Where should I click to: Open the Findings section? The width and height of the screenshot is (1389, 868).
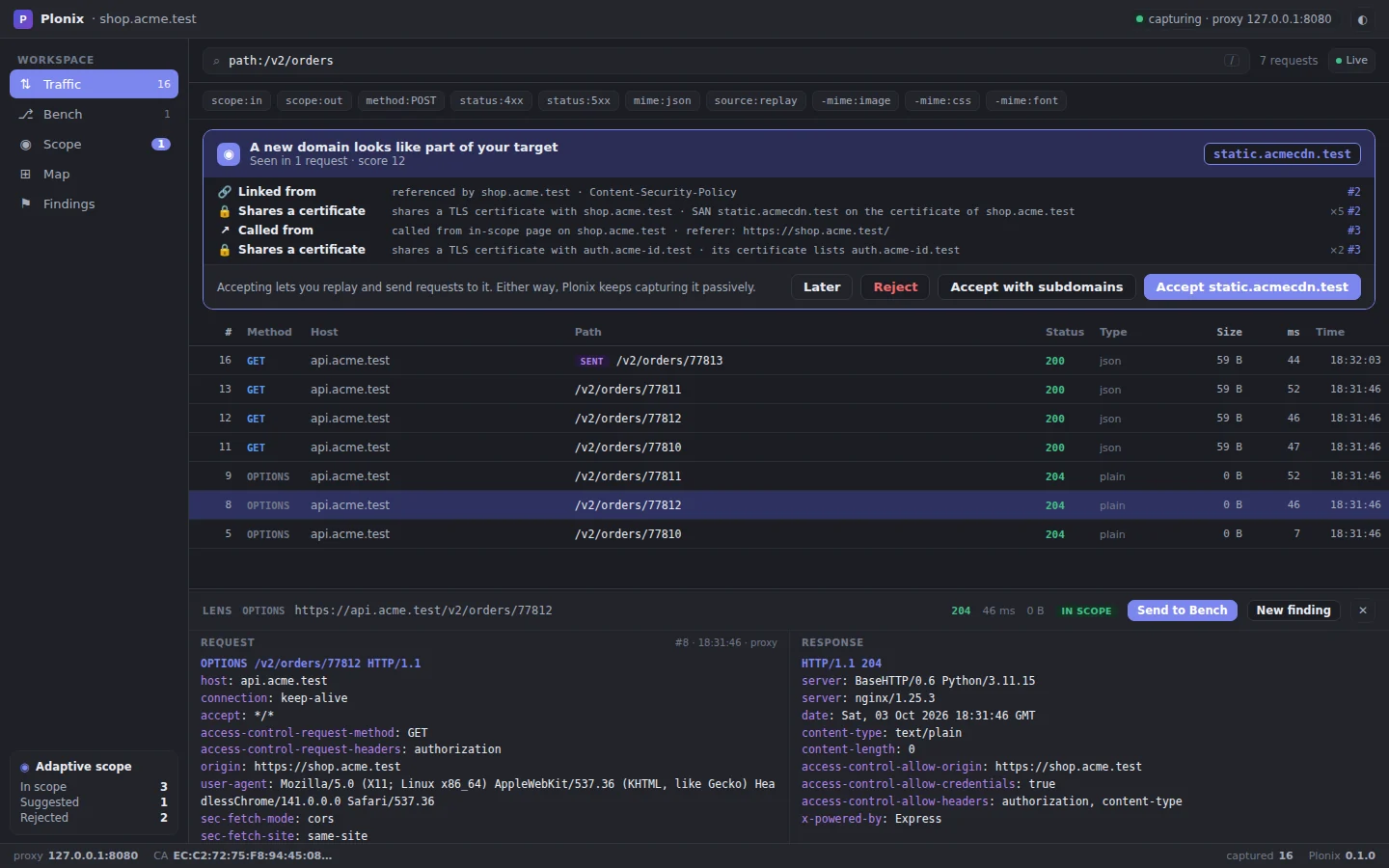pos(94,203)
